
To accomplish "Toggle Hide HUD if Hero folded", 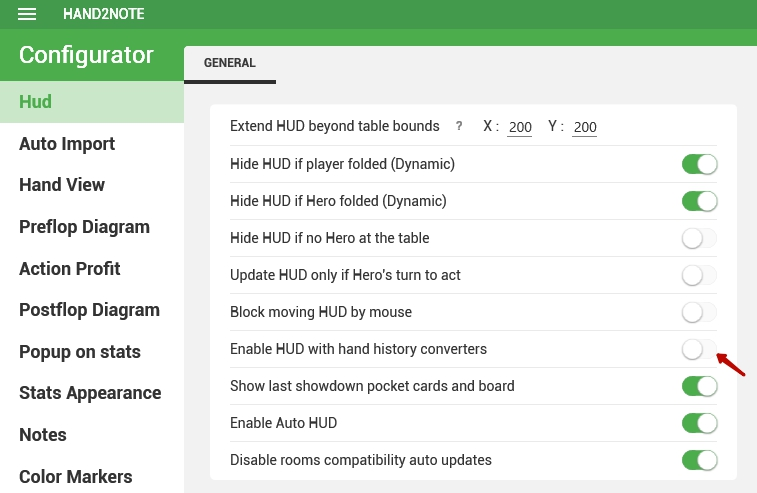I will click(700, 201).
